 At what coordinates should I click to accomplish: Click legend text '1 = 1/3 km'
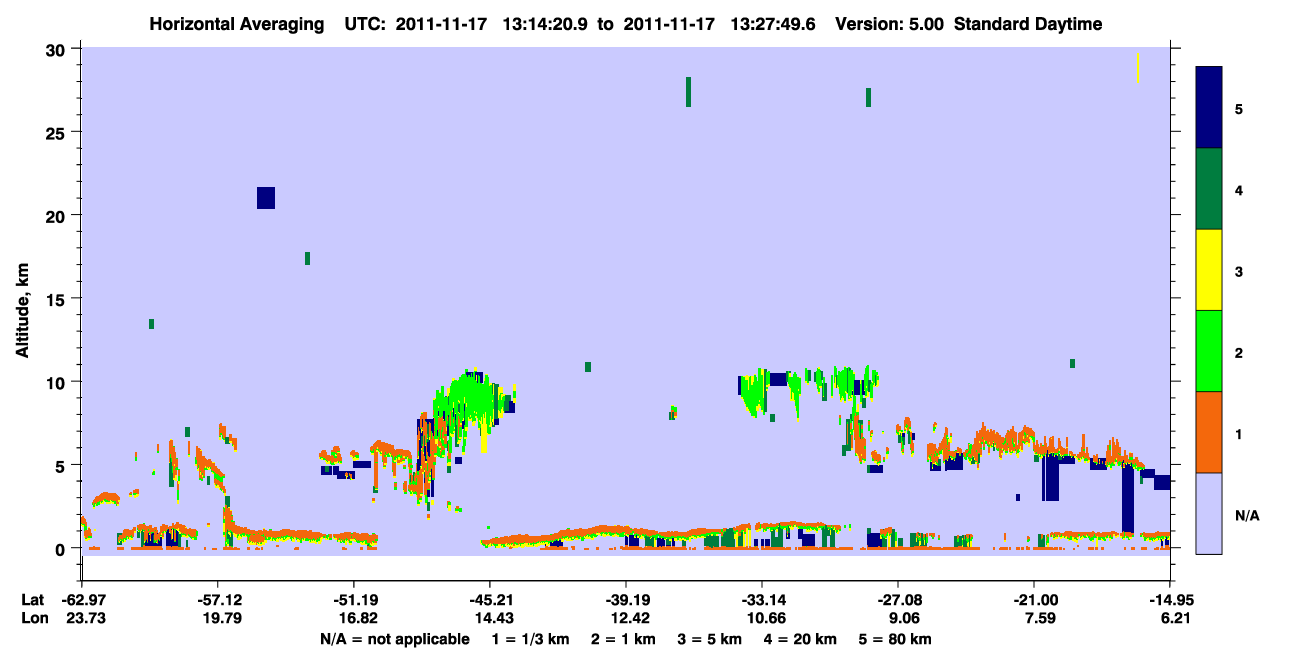[531, 639]
